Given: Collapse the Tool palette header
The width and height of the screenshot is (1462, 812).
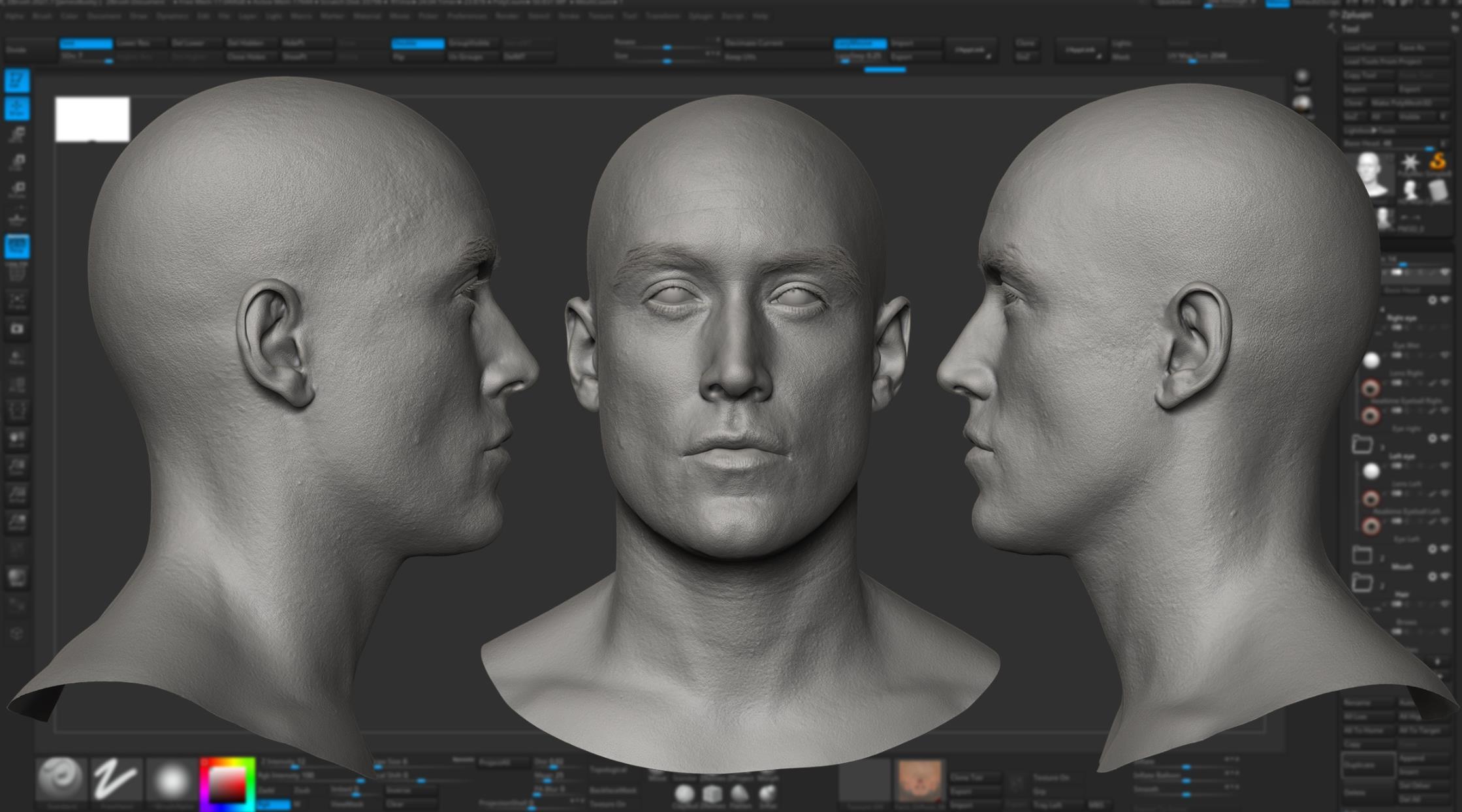Looking at the screenshot, I should click(x=1350, y=29).
